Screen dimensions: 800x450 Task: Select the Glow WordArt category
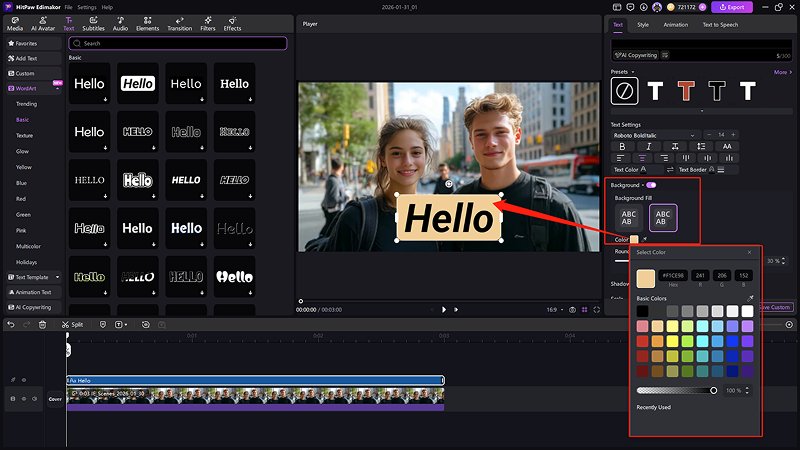pos(22,151)
